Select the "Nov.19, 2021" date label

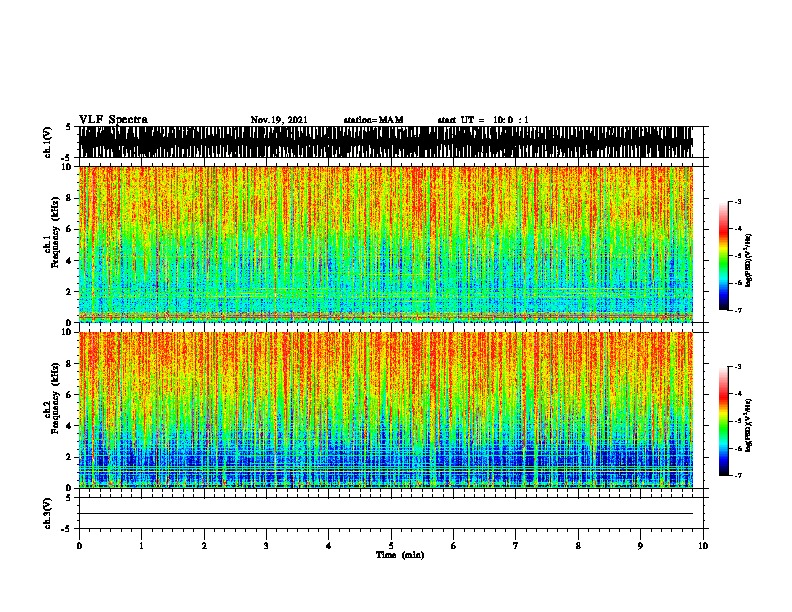279,120
